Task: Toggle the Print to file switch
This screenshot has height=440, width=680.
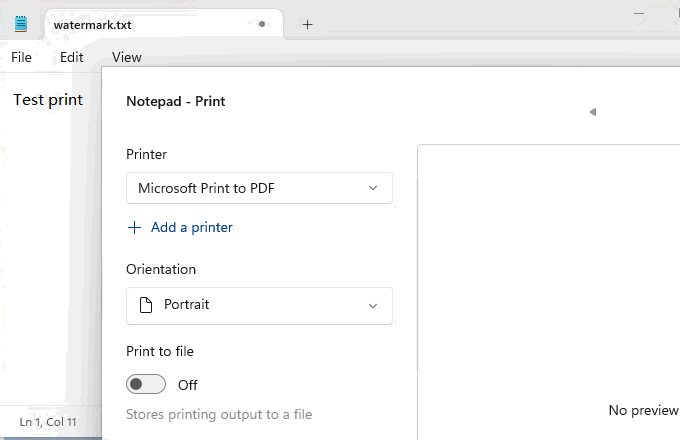Action: pyautogui.click(x=146, y=384)
